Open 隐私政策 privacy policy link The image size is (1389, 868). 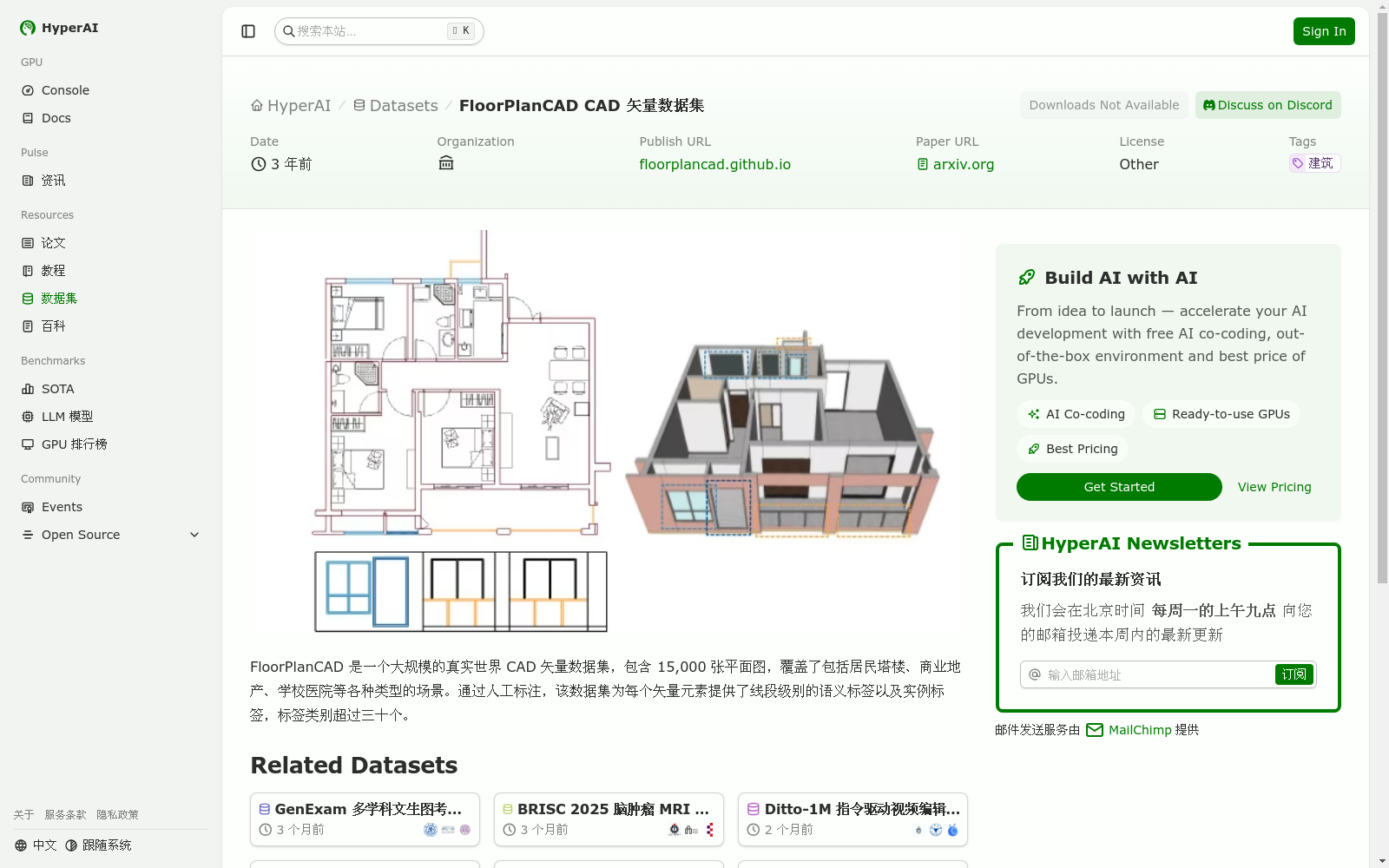(x=118, y=814)
